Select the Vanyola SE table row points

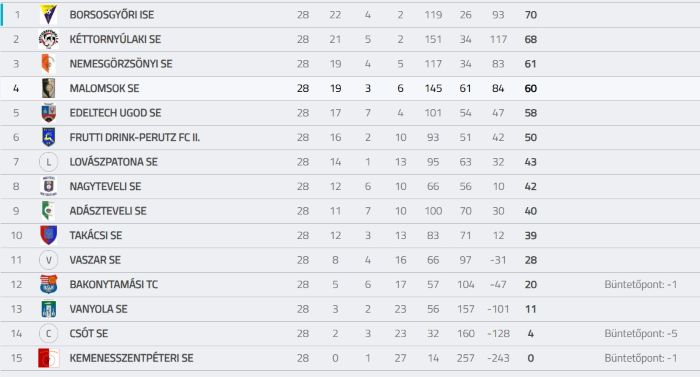(530, 309)
